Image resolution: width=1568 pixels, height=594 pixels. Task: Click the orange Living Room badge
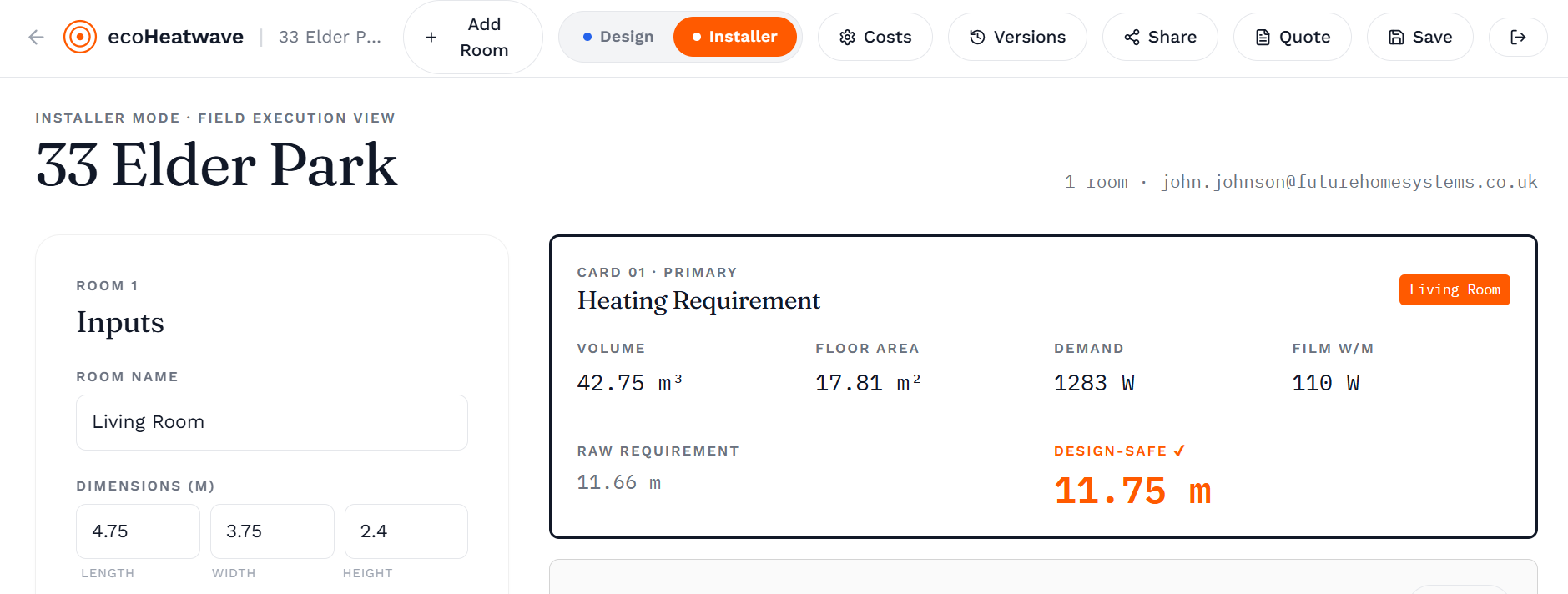(x=1455, y=289)
